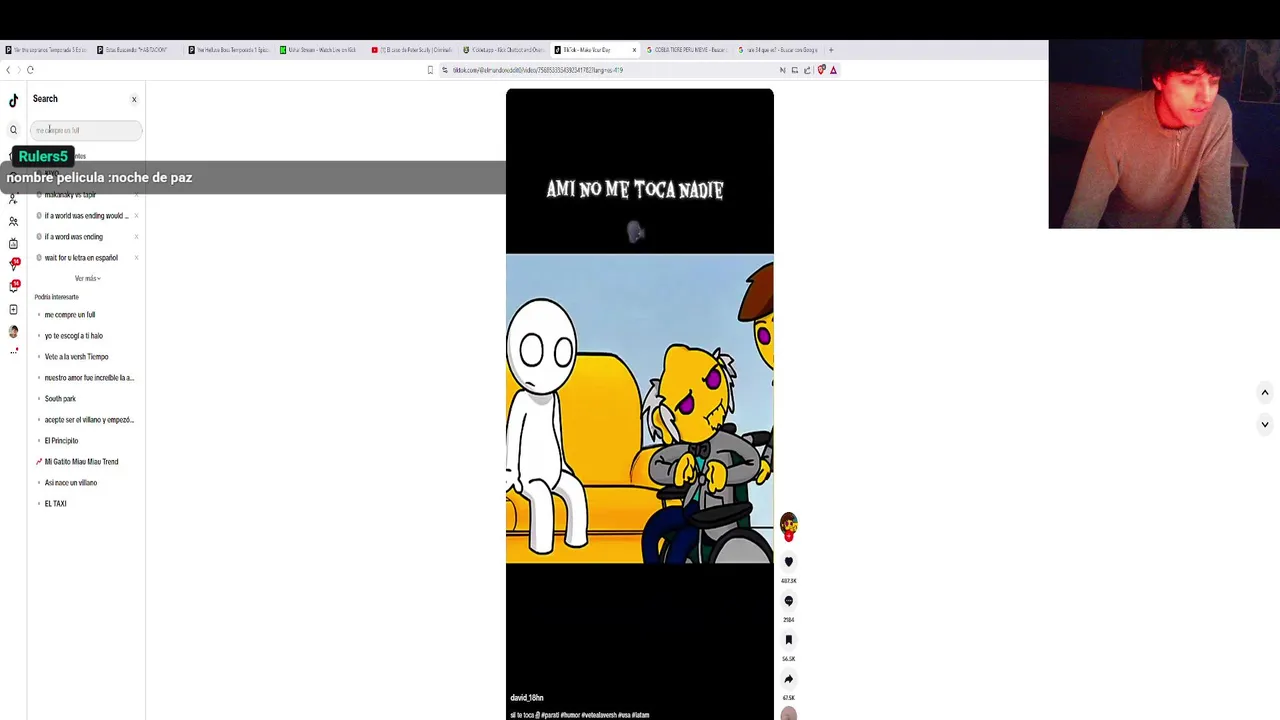Open the LIVE icon in sidebar

coord(13,243)
